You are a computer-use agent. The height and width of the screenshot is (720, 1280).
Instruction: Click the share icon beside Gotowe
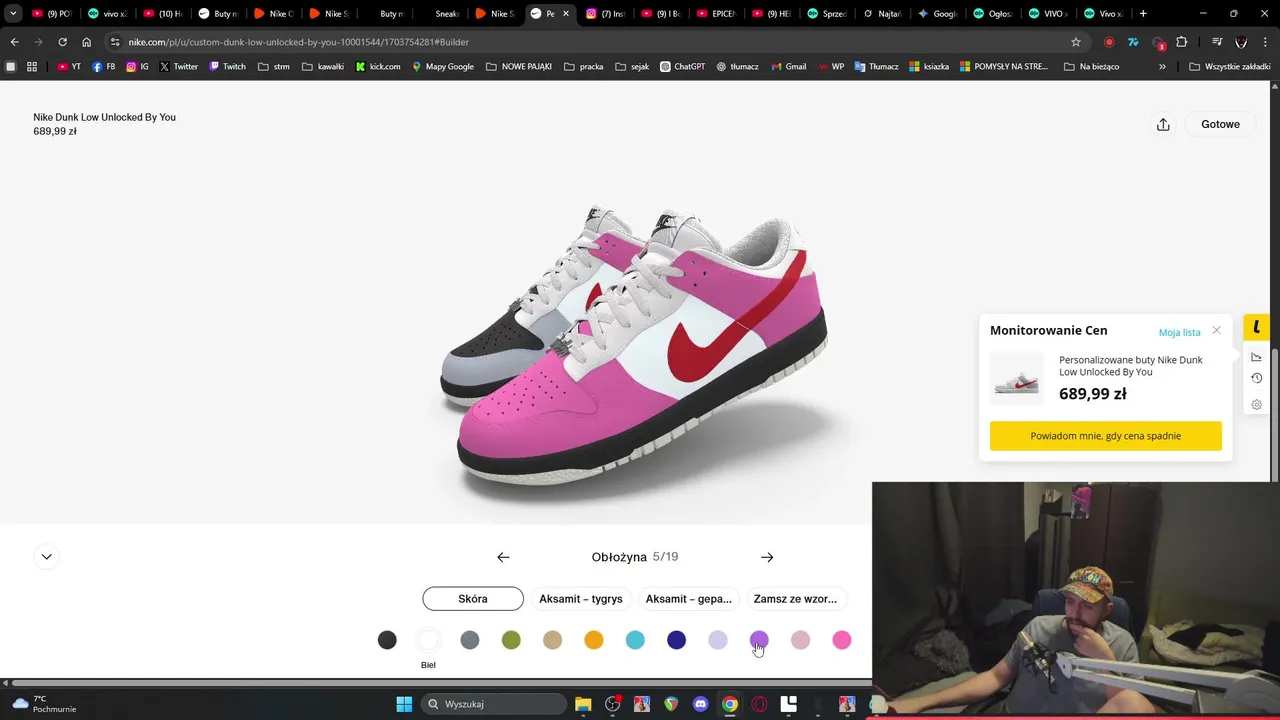(1163, 124)
